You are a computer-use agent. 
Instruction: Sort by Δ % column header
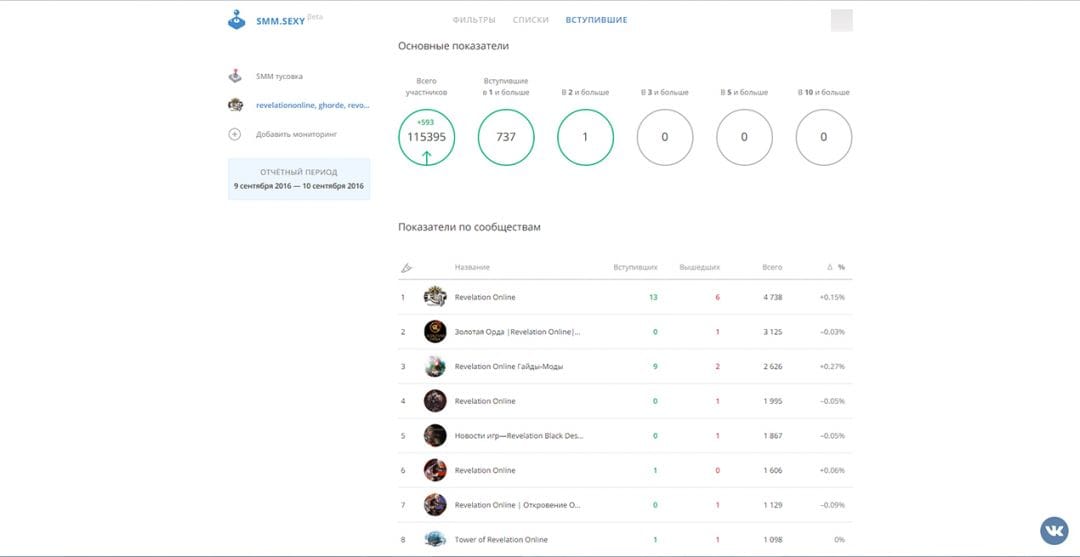point(835,267)
